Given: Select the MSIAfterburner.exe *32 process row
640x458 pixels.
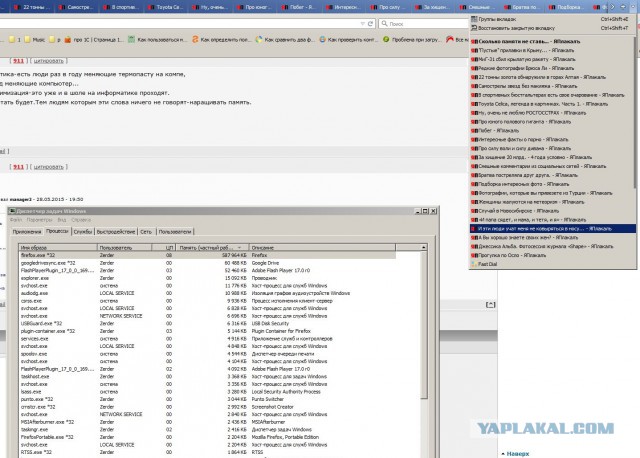Looking at the screenshot, I should (207, 422).
